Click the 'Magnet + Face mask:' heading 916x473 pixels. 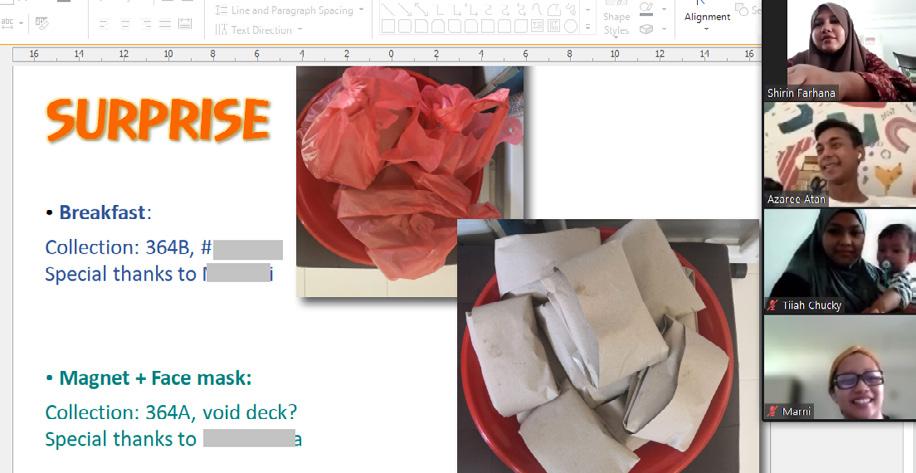155,378
